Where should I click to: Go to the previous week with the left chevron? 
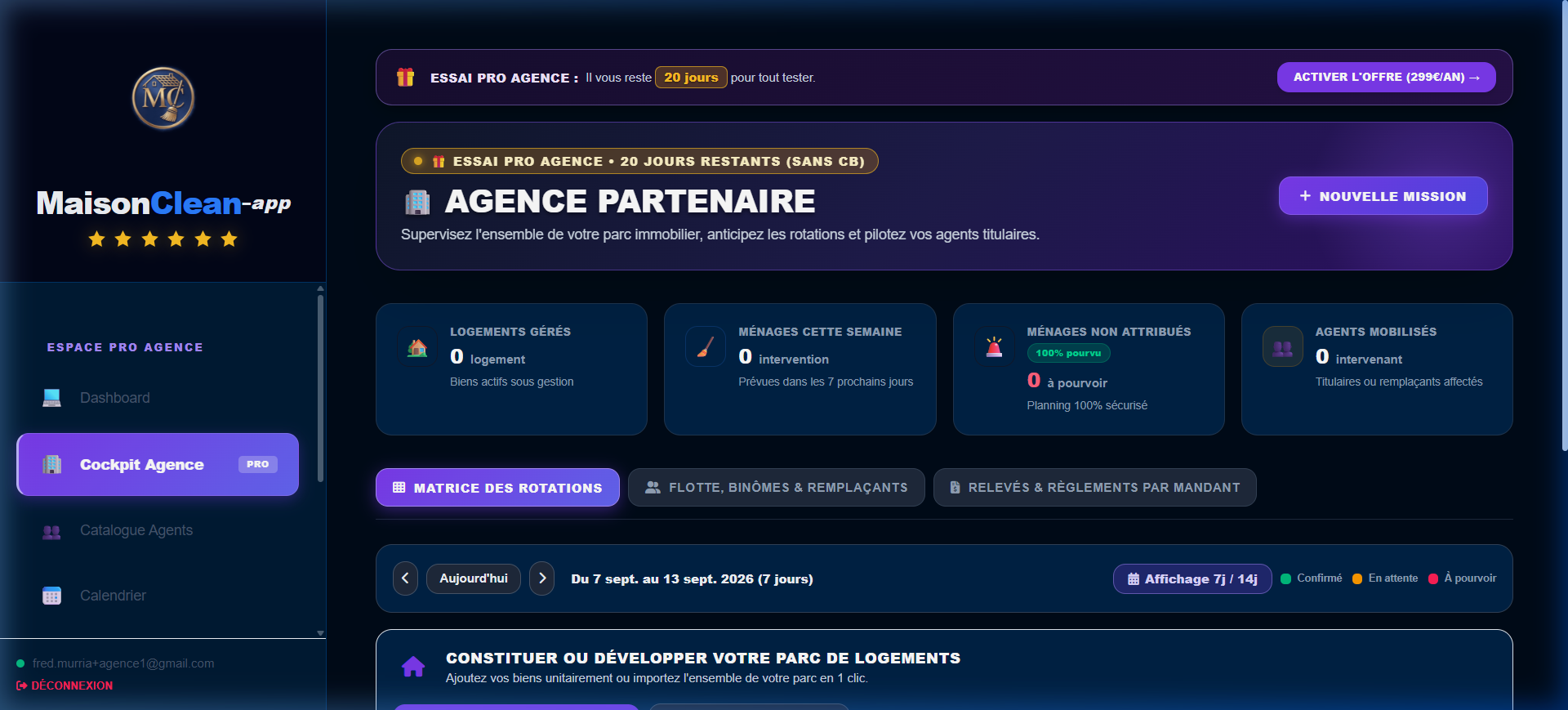pos(405,578)
